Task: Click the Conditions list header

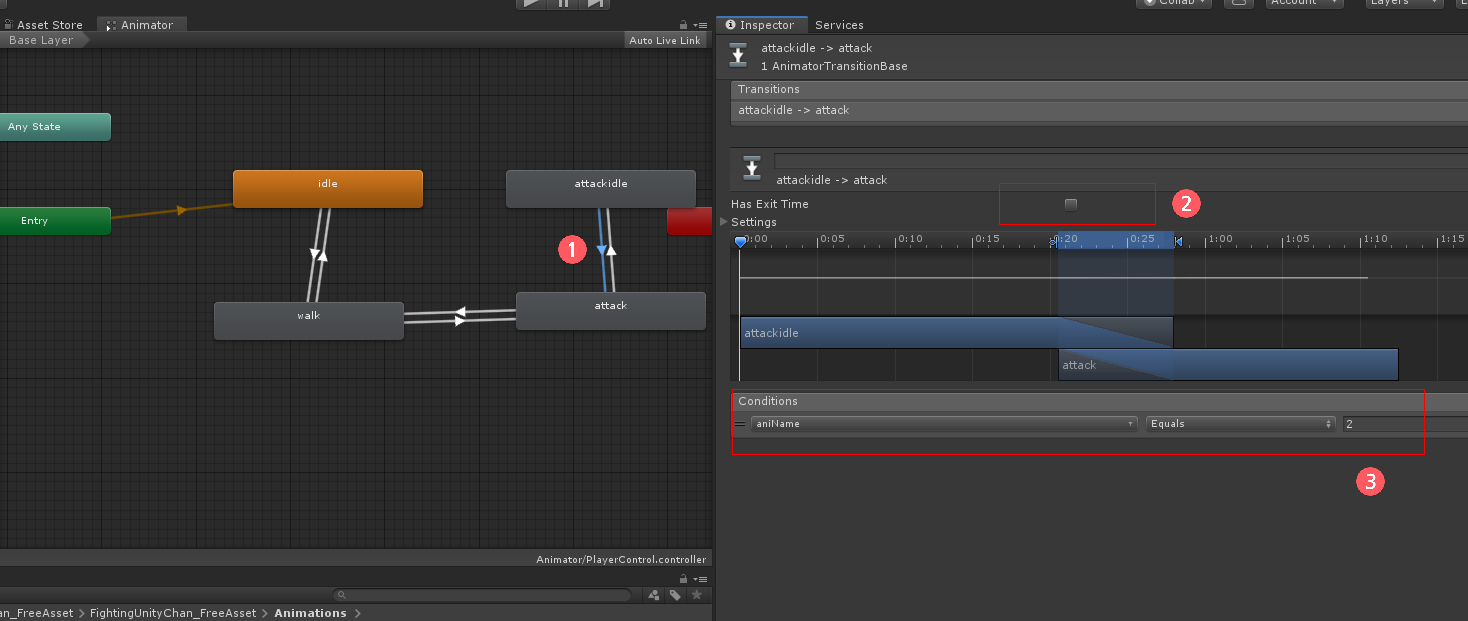Action: coord(1099,401)
